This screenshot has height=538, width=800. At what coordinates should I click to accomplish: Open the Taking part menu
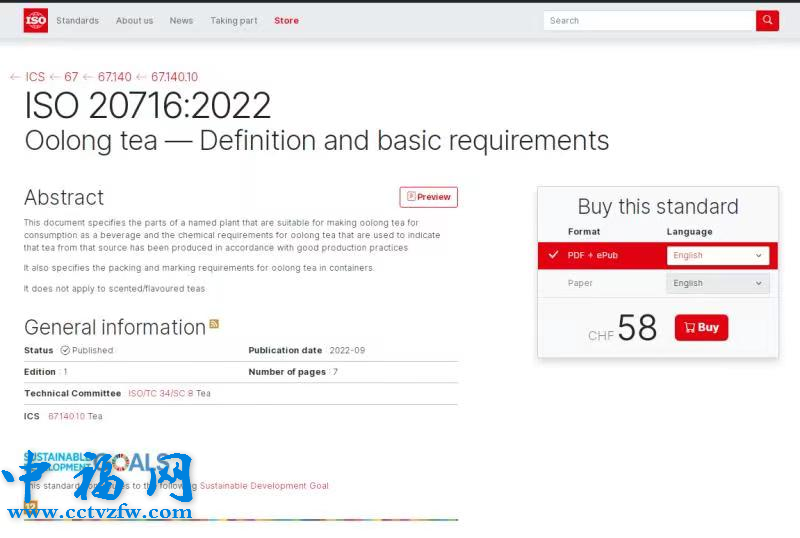pos(234,20)
